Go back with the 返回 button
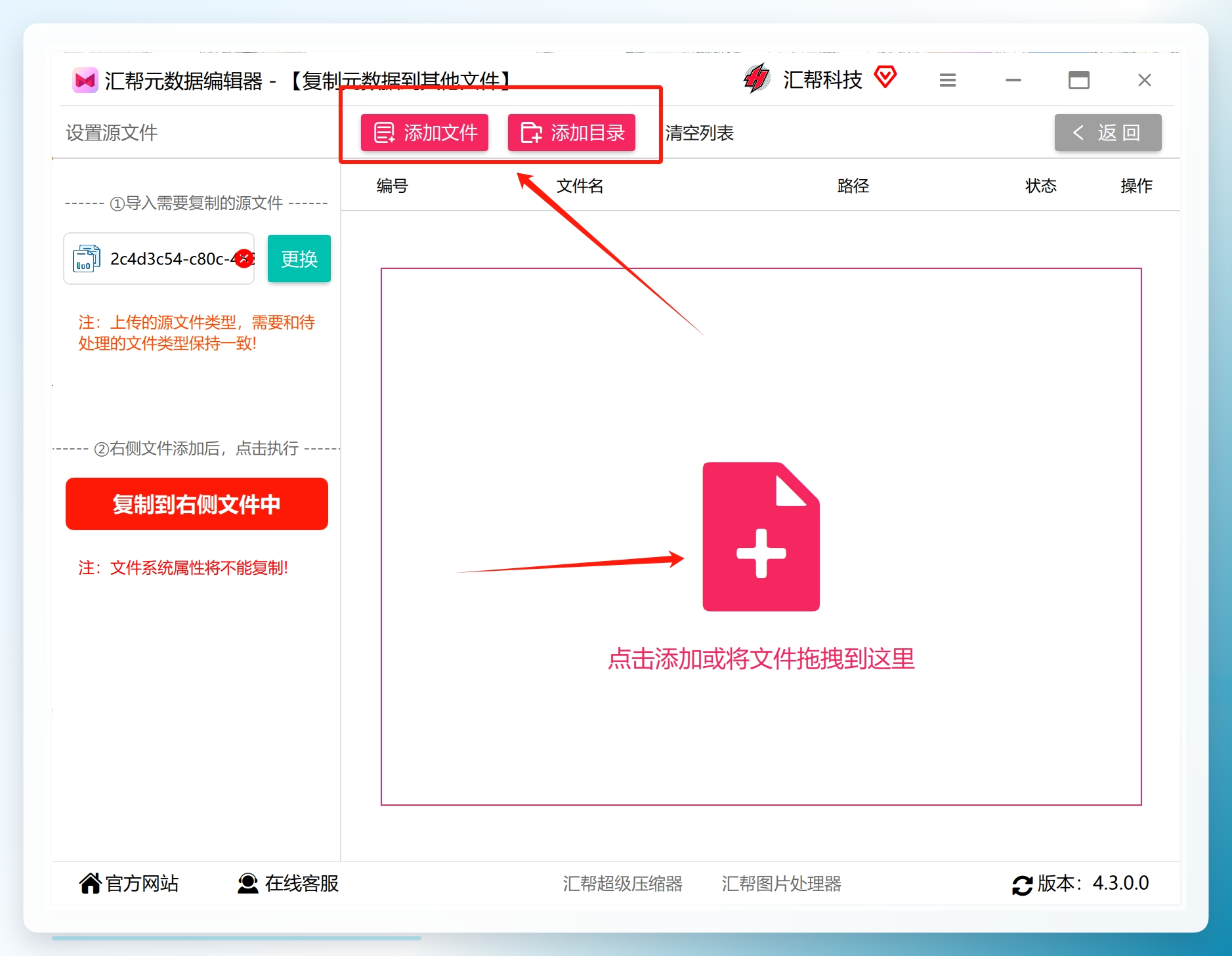 click(x=1107, y=133)
